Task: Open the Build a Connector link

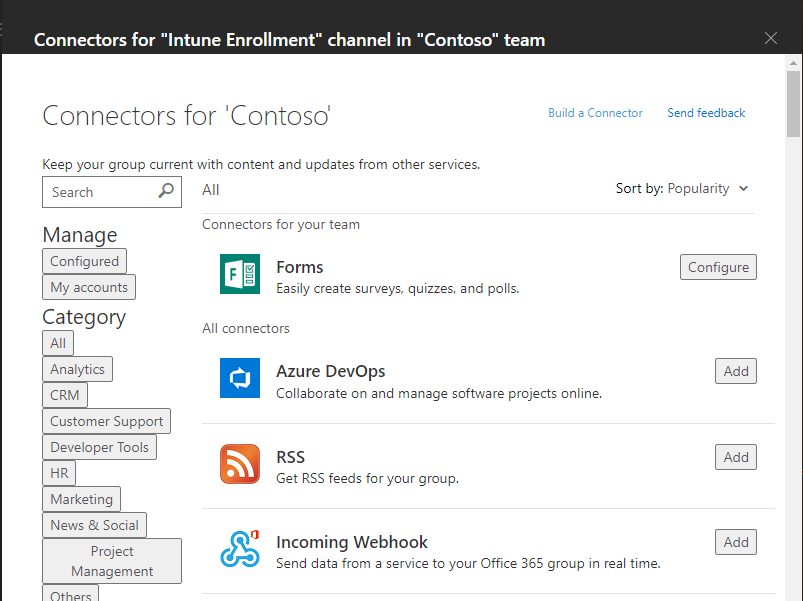Action: coord(595,113)
